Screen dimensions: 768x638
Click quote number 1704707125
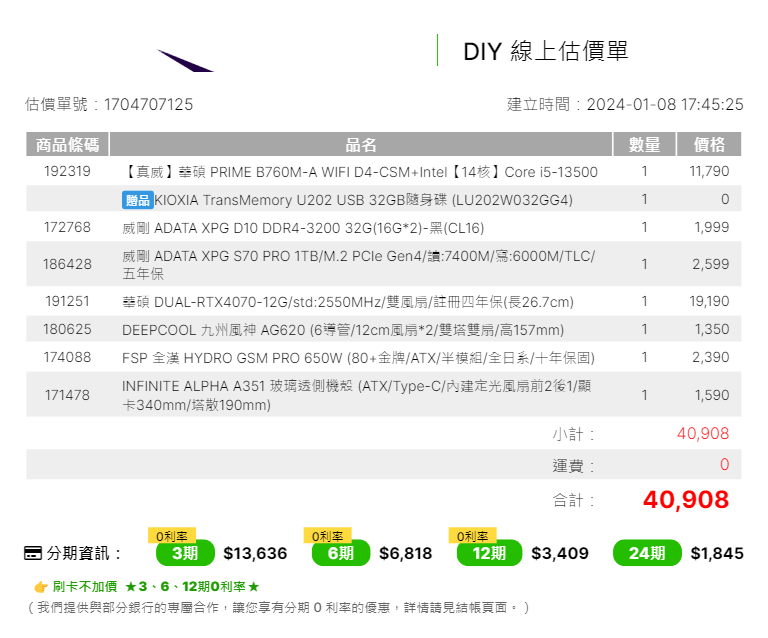pos(148,104)
